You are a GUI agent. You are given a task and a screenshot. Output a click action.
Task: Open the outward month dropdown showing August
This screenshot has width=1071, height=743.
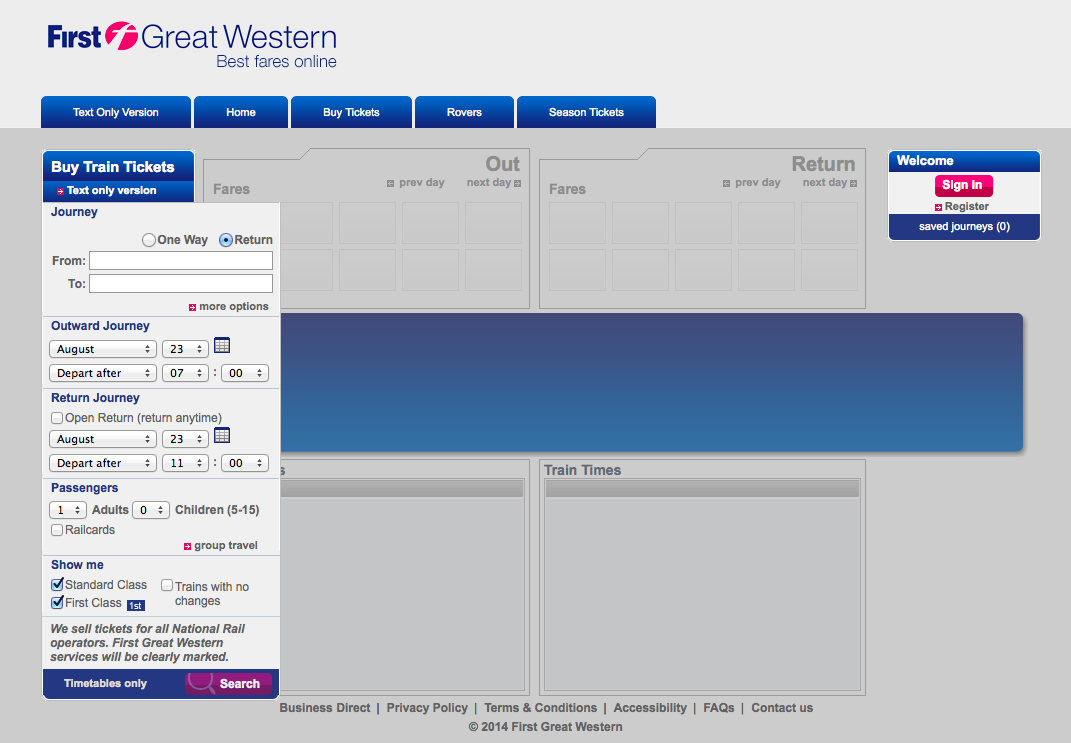103,349
